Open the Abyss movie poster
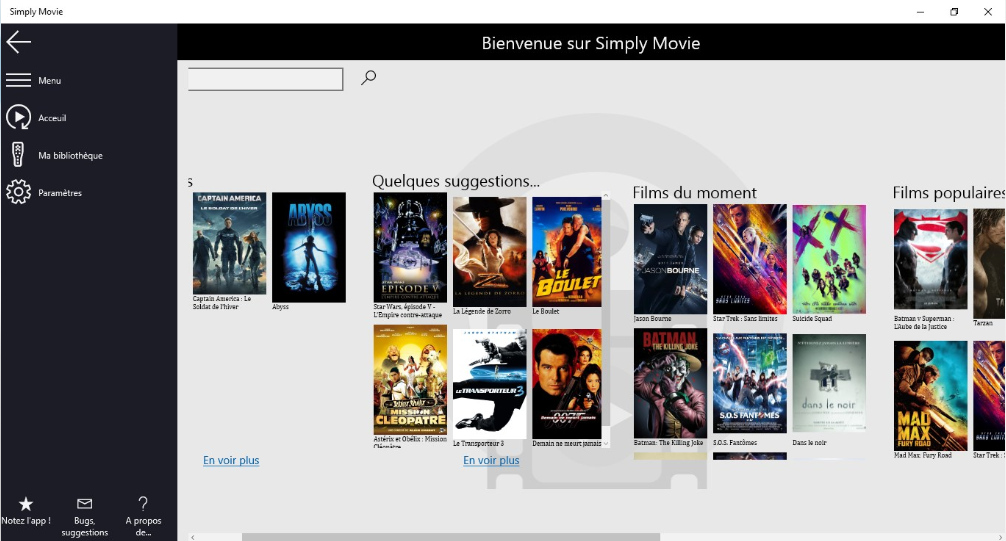Viewport: 1006px width, 541px height. click(x=309, y=248)
